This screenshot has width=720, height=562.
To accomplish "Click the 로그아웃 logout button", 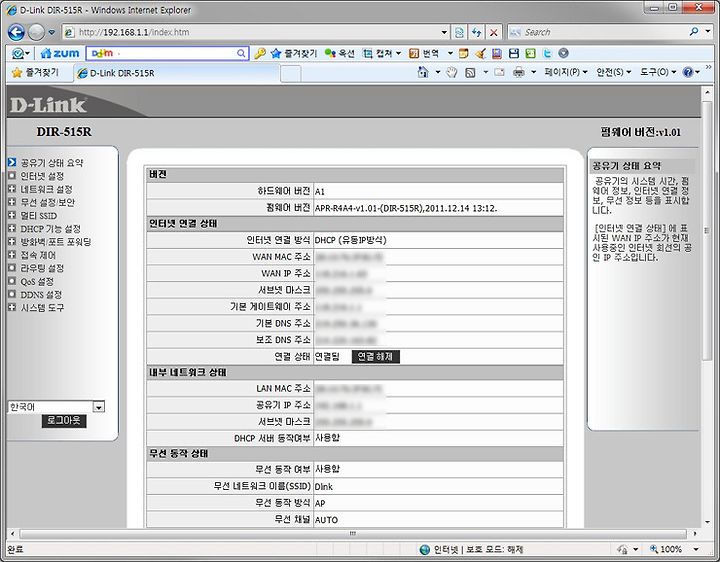I will [x=64, y=421].
